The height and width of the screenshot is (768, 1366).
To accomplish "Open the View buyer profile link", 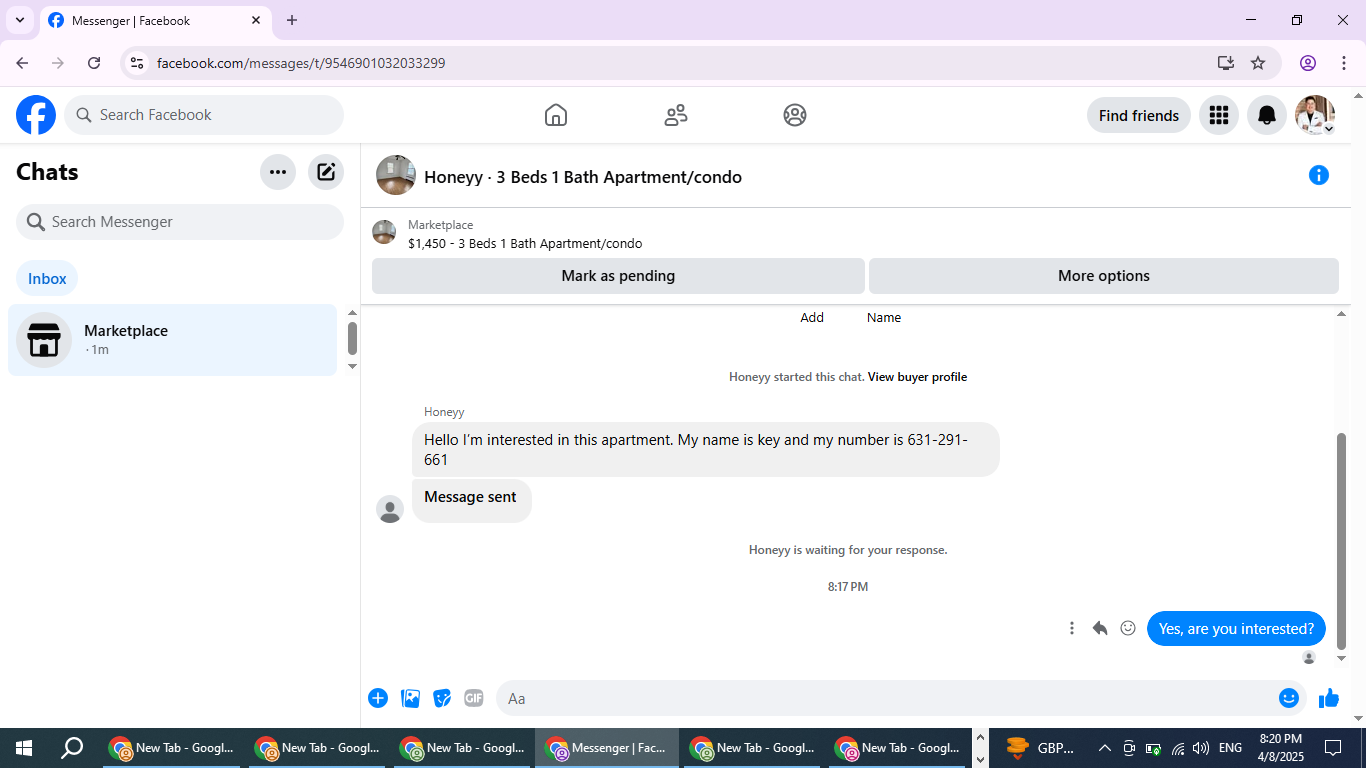I will pyautogui.click(x=917, y=377).
